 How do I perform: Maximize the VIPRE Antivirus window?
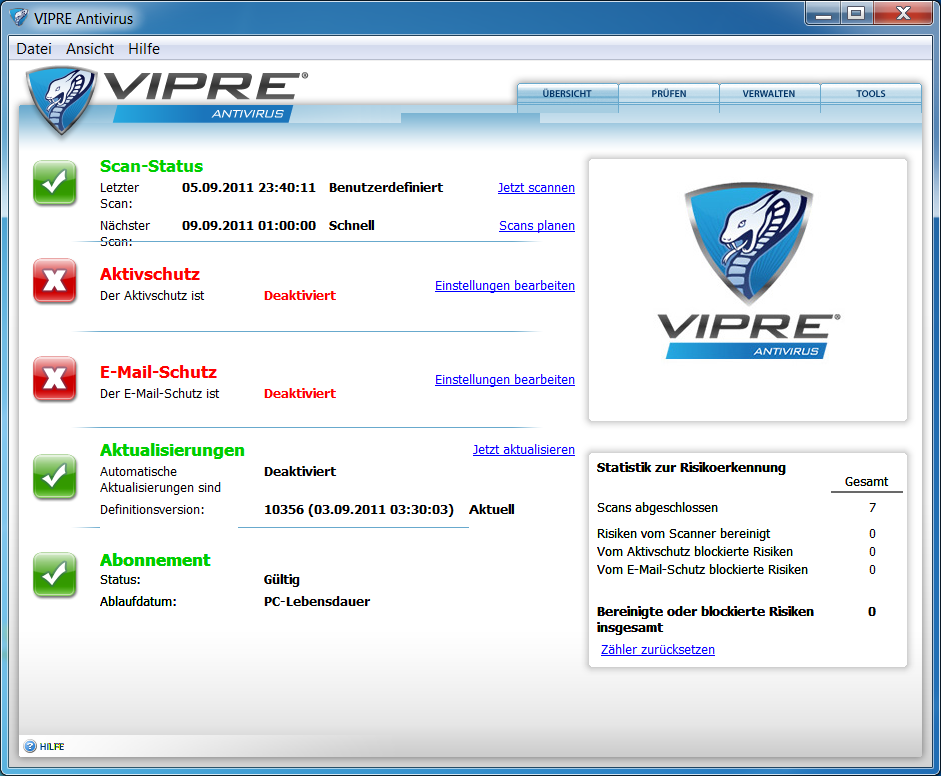point(856,13)
